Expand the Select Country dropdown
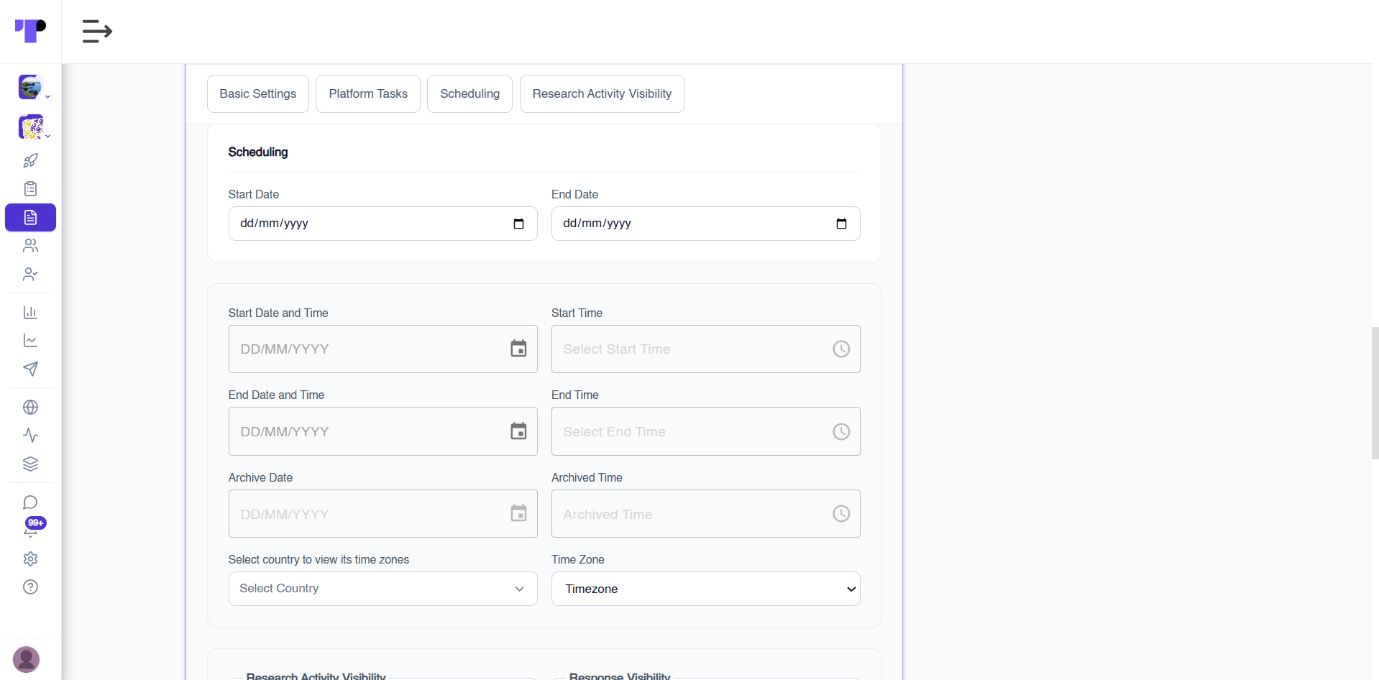 click(x=383, y=588)
